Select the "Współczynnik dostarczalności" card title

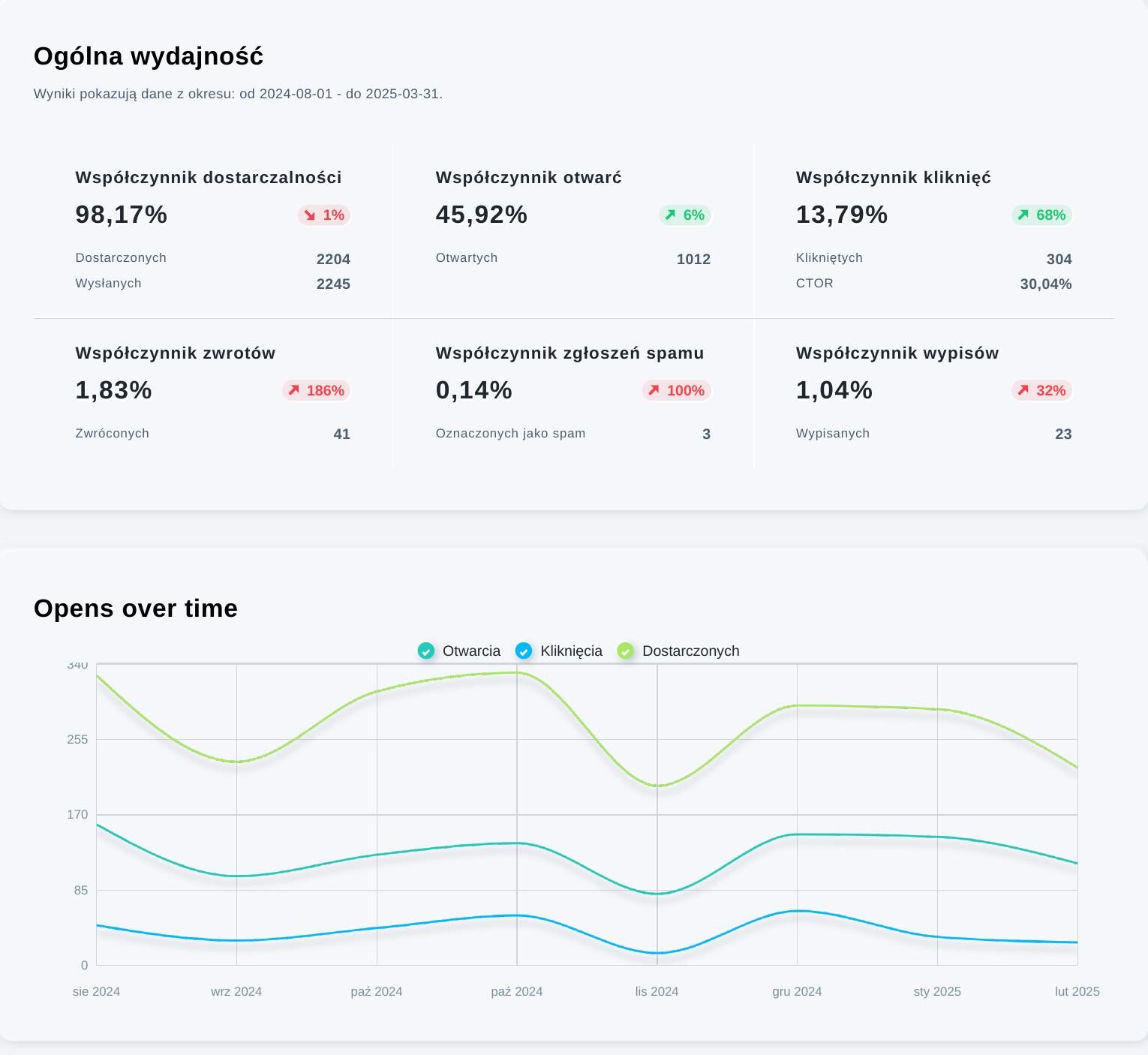[x=209, y=178]
